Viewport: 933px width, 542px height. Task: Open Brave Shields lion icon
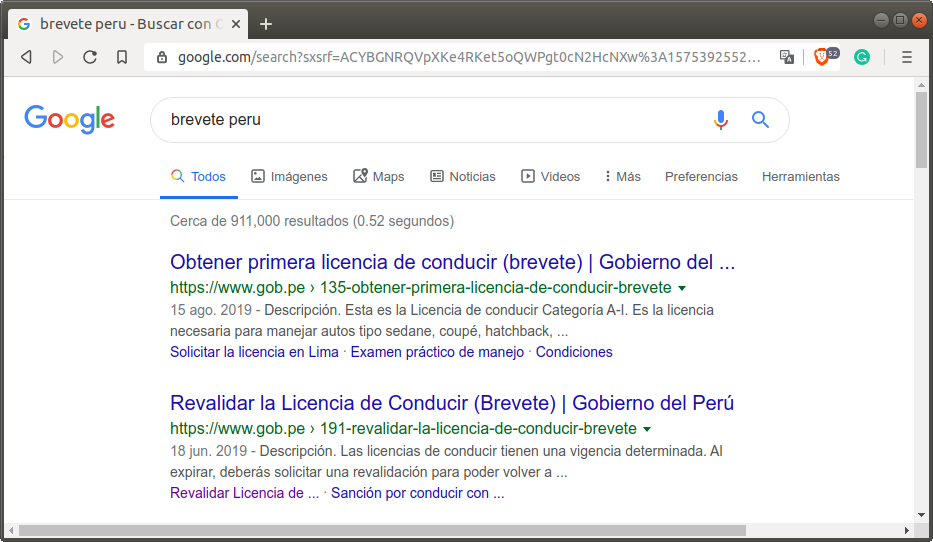(x=822, y=57)
